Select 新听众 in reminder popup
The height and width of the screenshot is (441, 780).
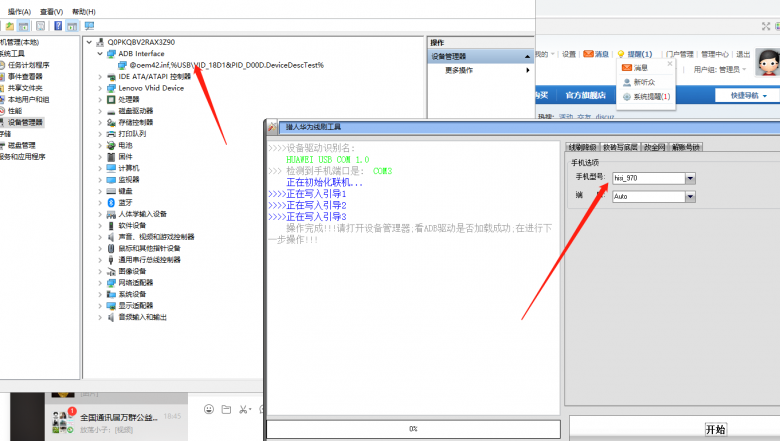tap(646, 82)
